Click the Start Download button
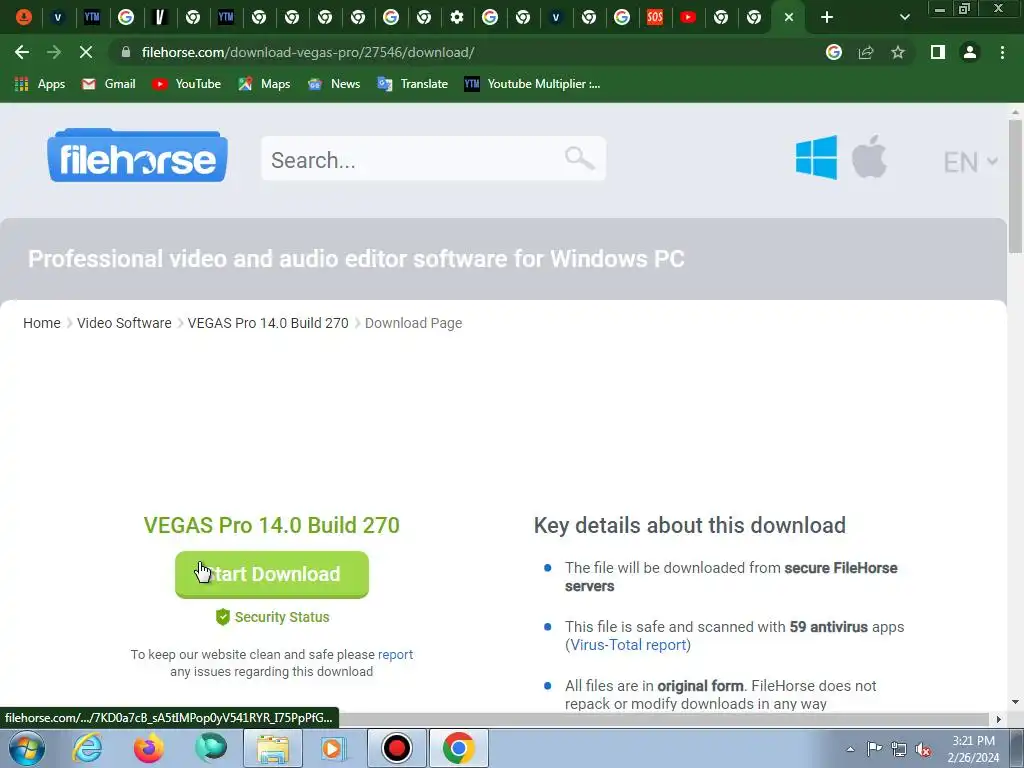This screenshot has width=1024, height=768. 272,575
